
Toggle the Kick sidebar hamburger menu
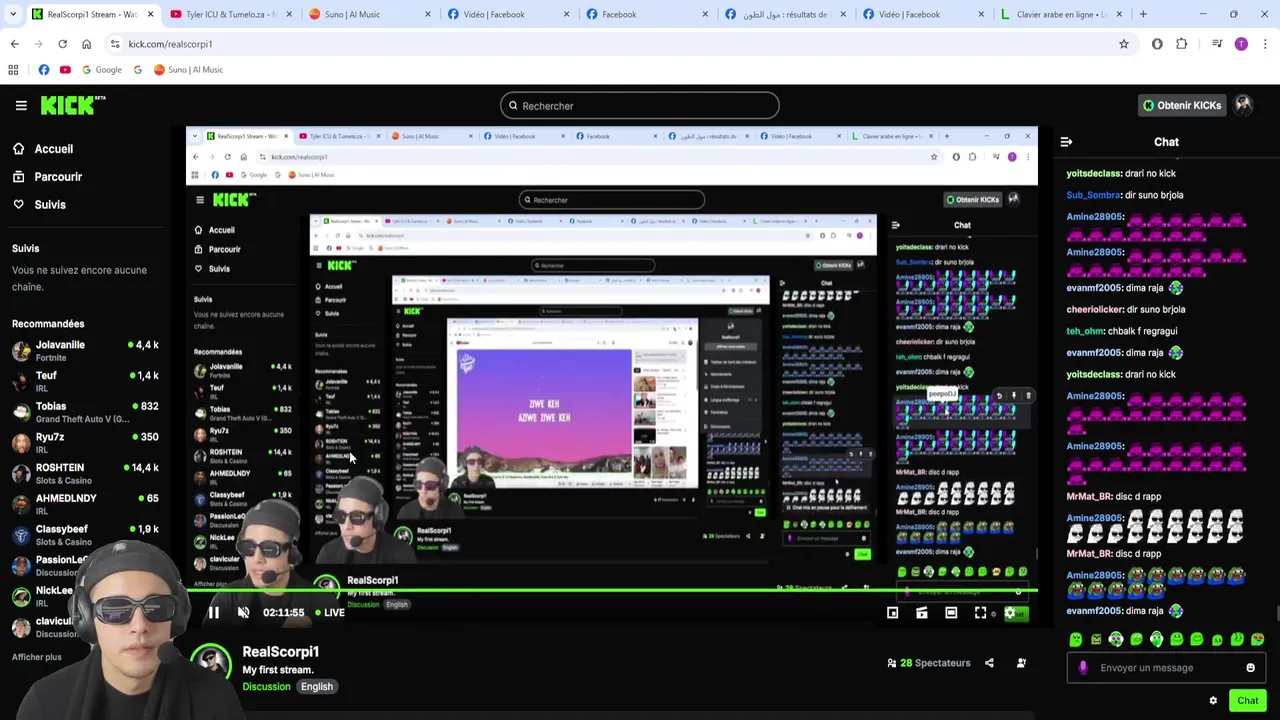coord(20,105)
